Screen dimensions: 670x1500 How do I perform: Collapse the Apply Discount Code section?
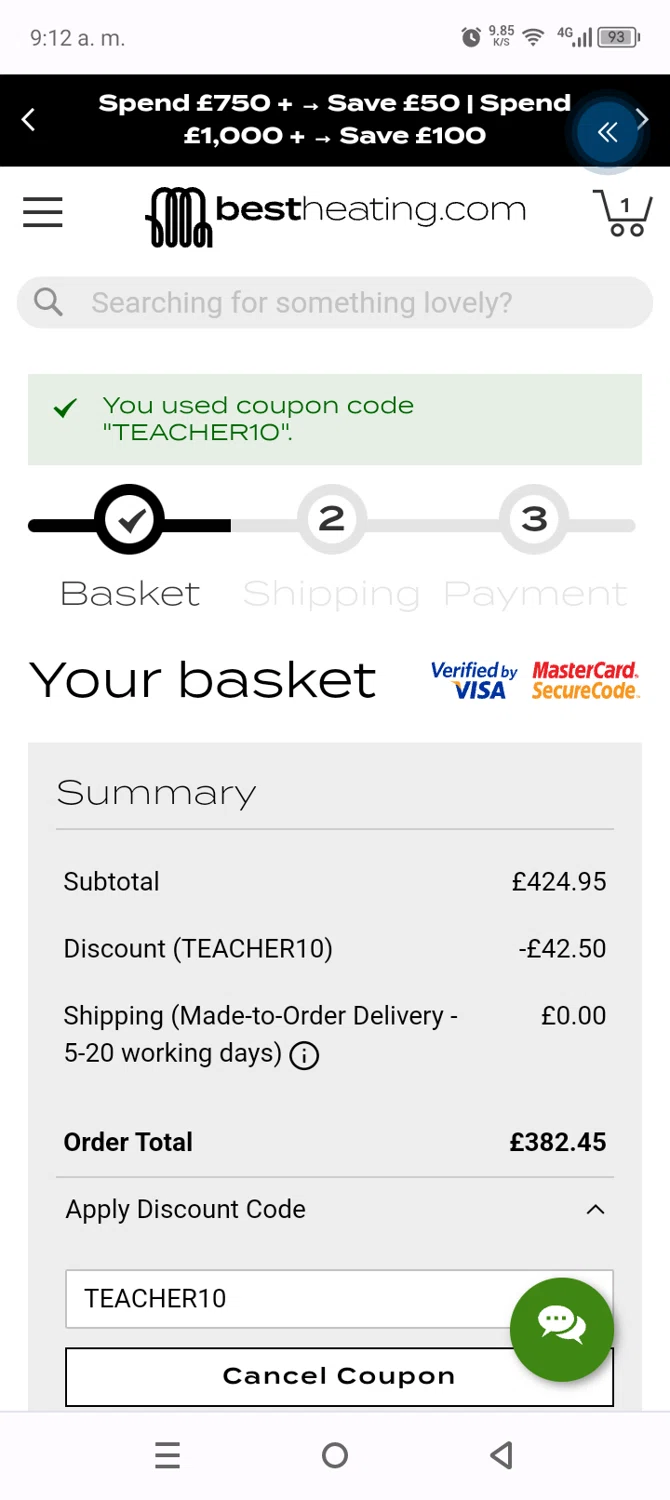point(595,1210)
